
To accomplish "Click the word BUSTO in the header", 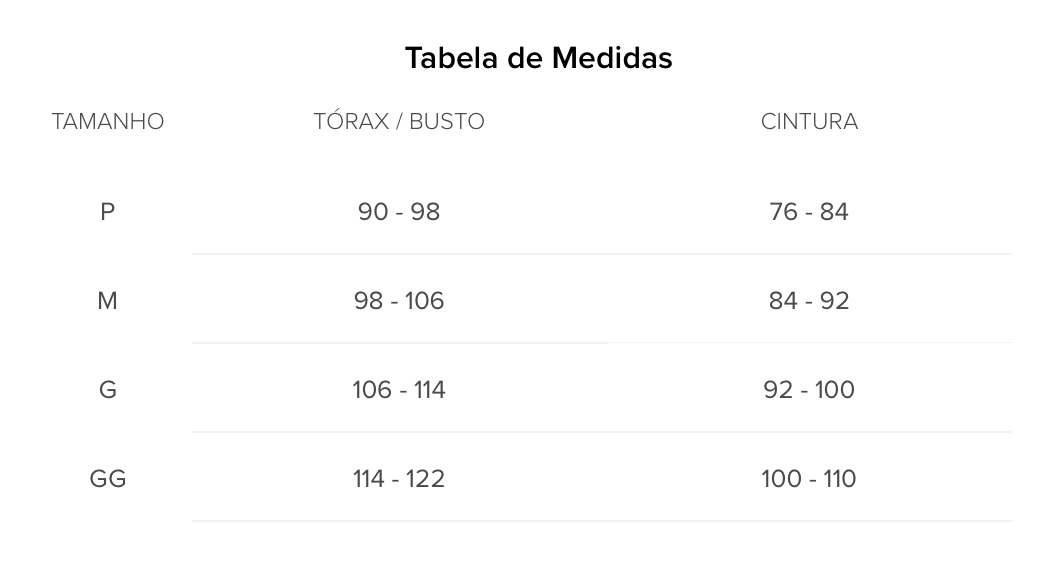I will (447, 122).
